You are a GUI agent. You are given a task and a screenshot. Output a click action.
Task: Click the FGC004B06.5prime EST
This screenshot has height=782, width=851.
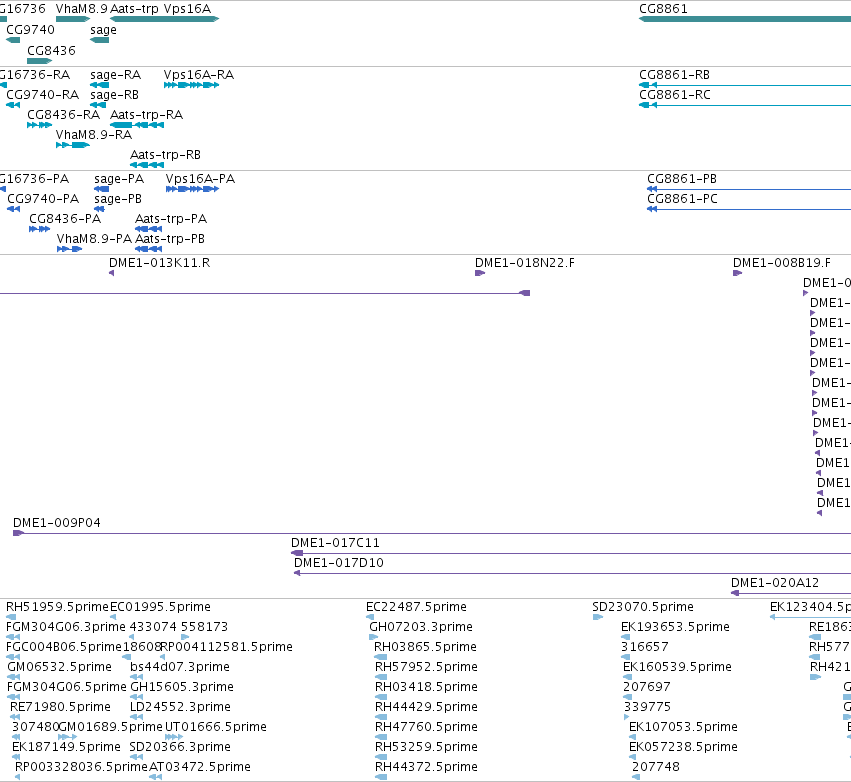coord(13,658)
